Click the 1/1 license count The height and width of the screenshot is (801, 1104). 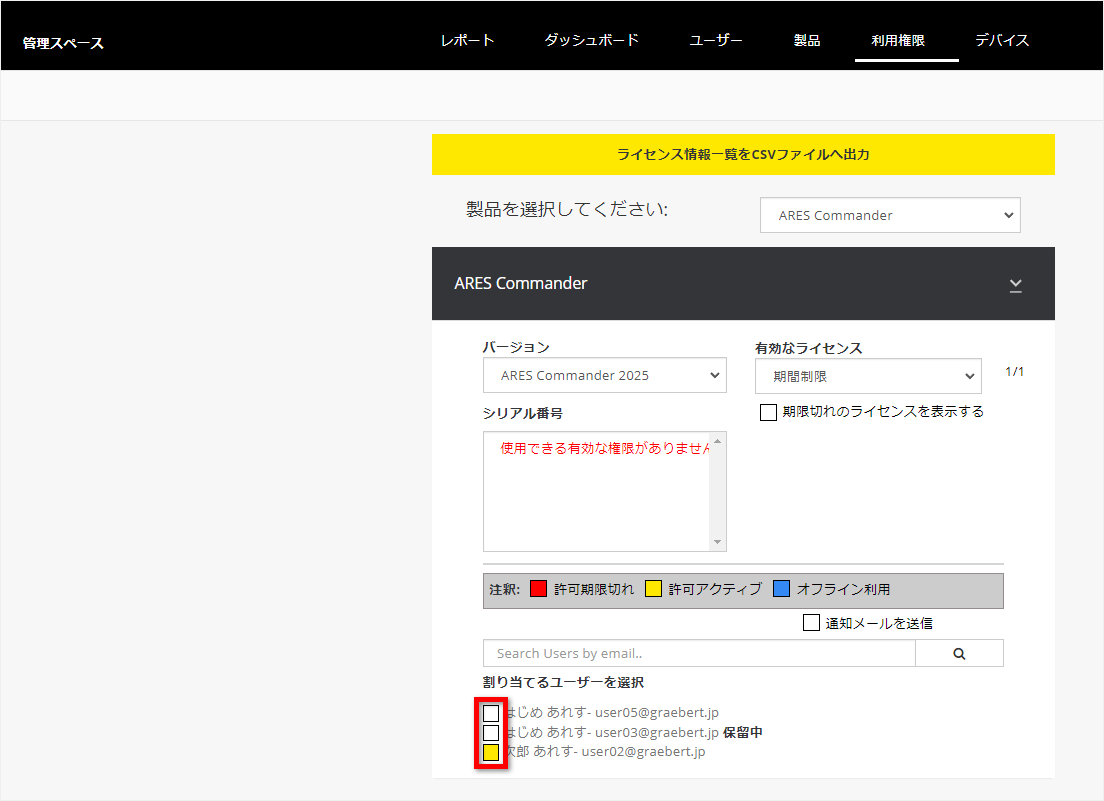(x=1015, y=372)
